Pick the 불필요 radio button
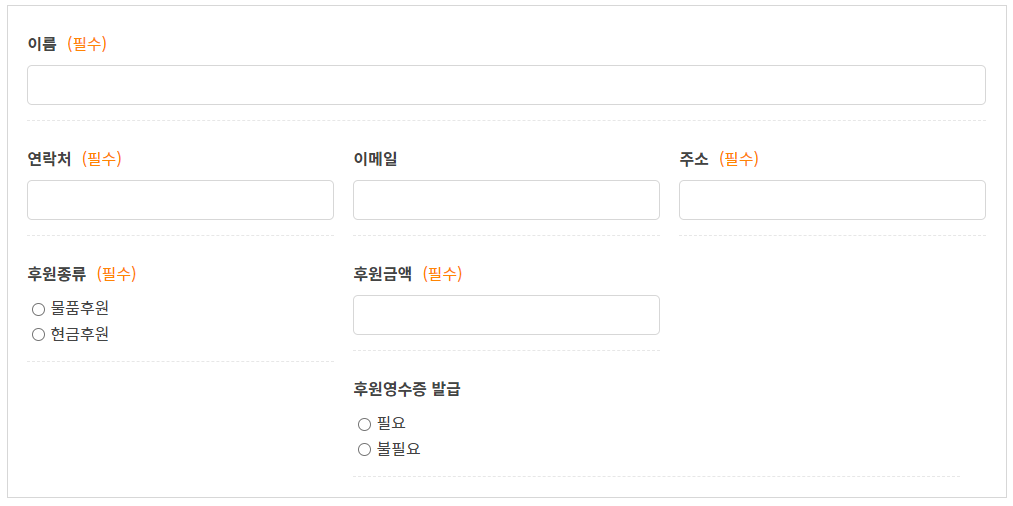The height and width of the screenshot is (506, 1013). pyautogui.click(x=365, y=450)
